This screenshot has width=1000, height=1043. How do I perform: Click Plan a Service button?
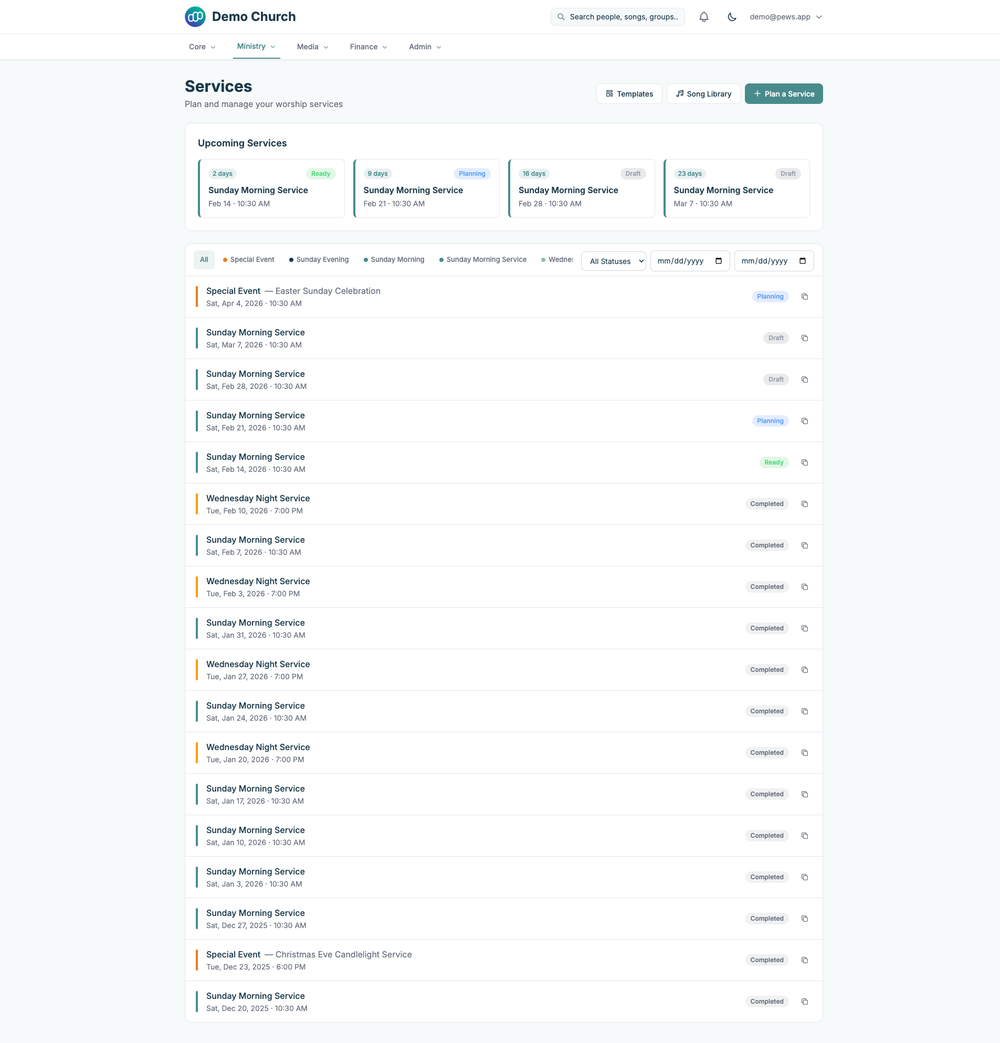point(784,94)
